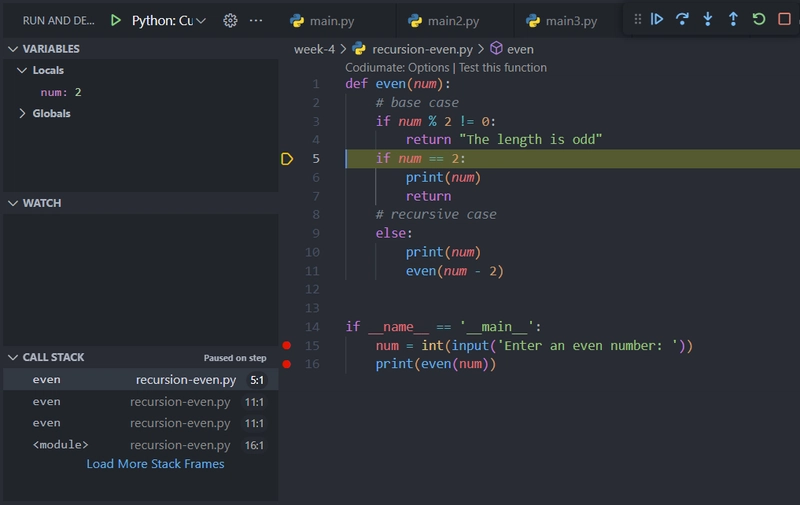Click the return "The length is odd" line
The width and height of the screenshot is (800, 505).
504,140
